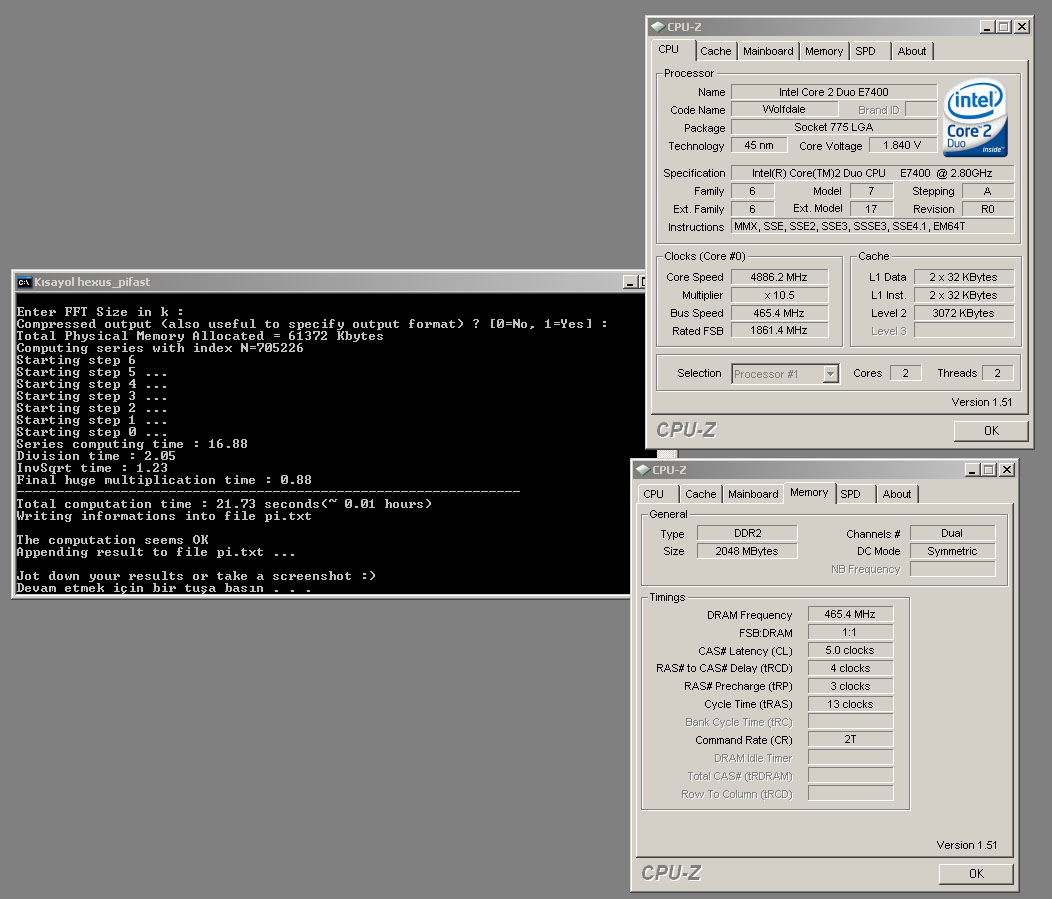Click the Bus Speed value '465.4 MHz'
The width and height of the screenshot is (1052, 899).
(779, 313)
